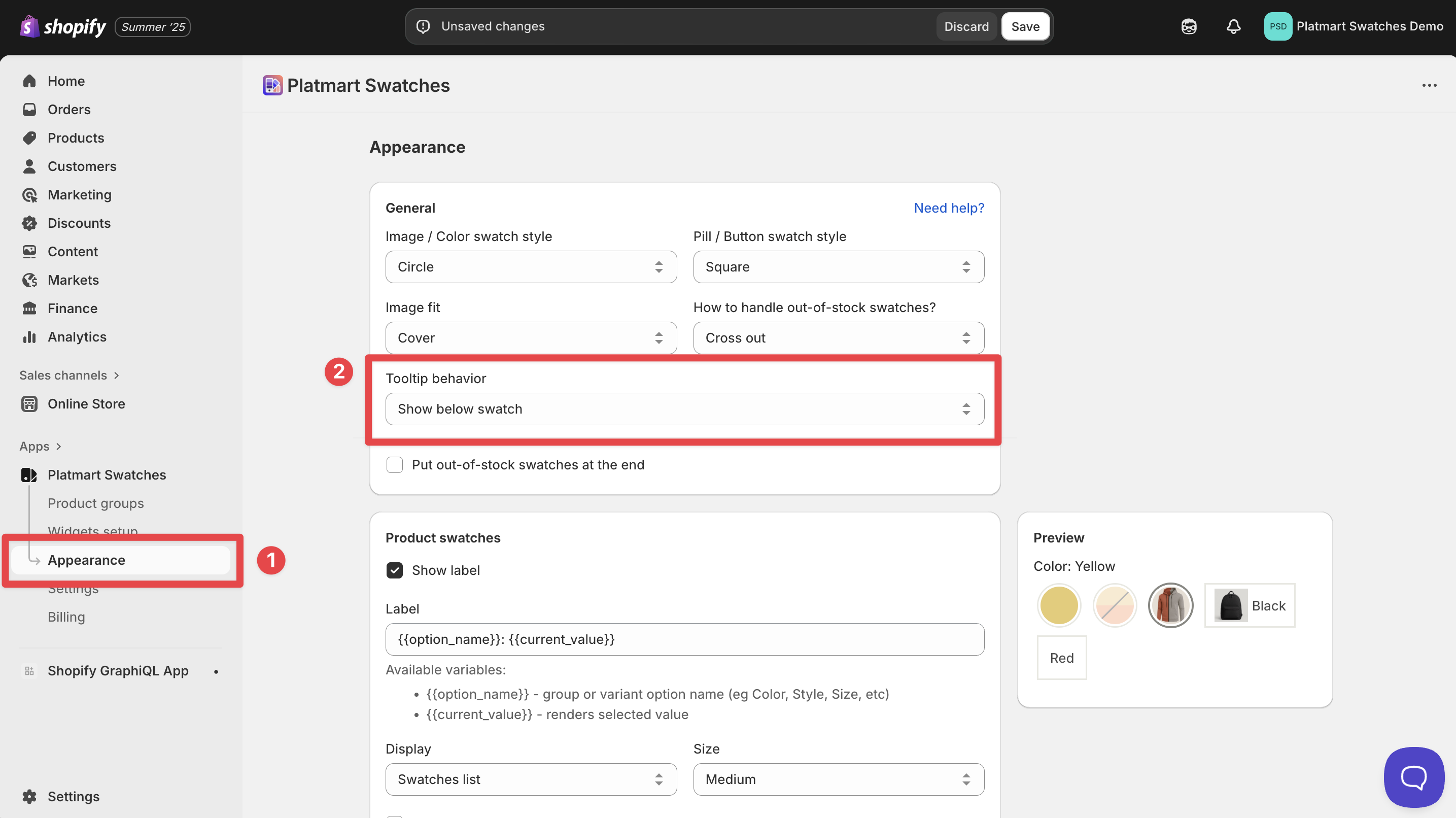Click the Content image icon
Viewport: 1456px width, 818px height.
tap(29, 252)
